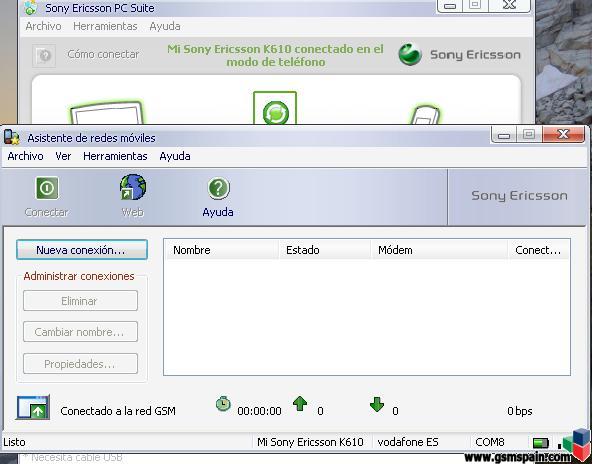Image resolution: width=592 pixels, height=464 pixels.
Task: Open the Ver menu
Action: pos(63,156)
